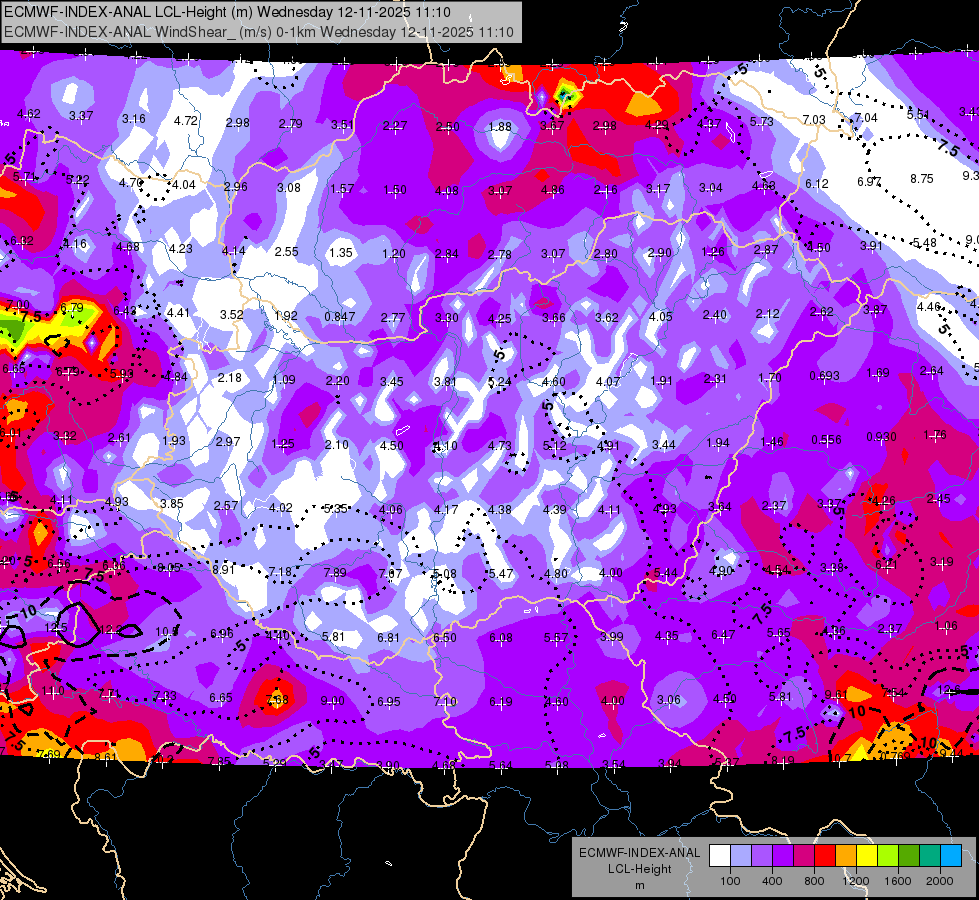Viewport: 979px width, 900px height.
Task: Click the wind shear value '7.18'
Action: (x=280, y=571)
